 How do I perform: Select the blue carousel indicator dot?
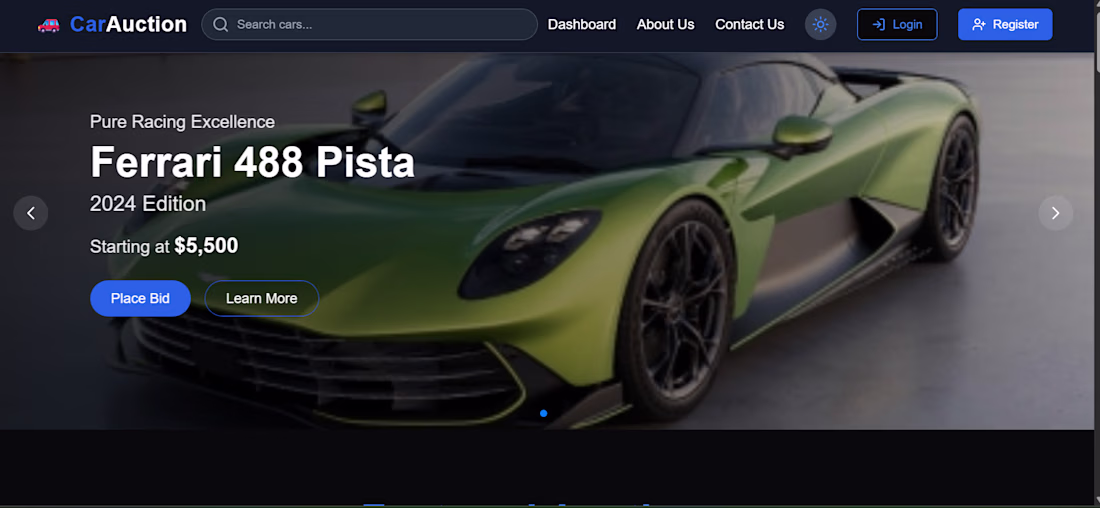(544, 413)
